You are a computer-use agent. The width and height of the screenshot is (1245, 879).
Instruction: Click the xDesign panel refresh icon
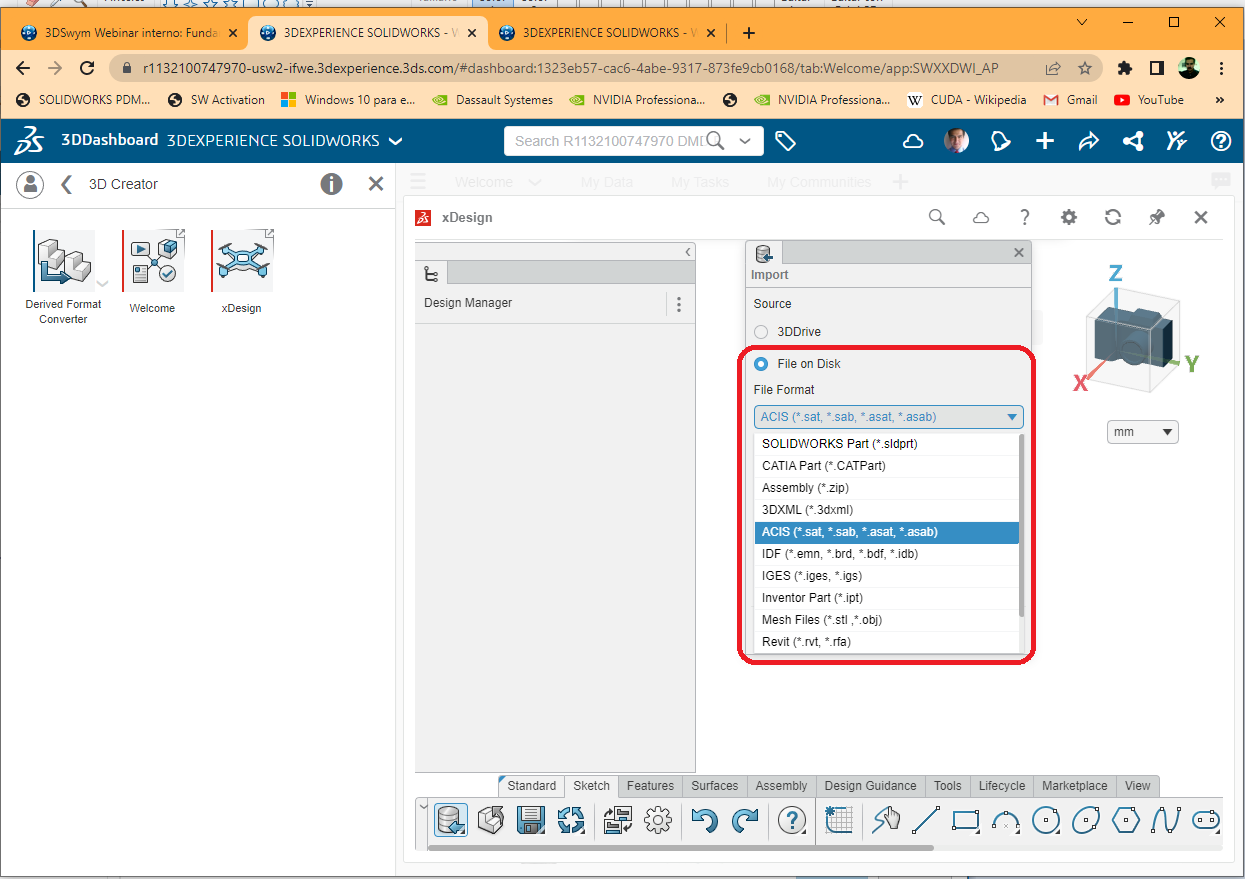(1113, 217)
